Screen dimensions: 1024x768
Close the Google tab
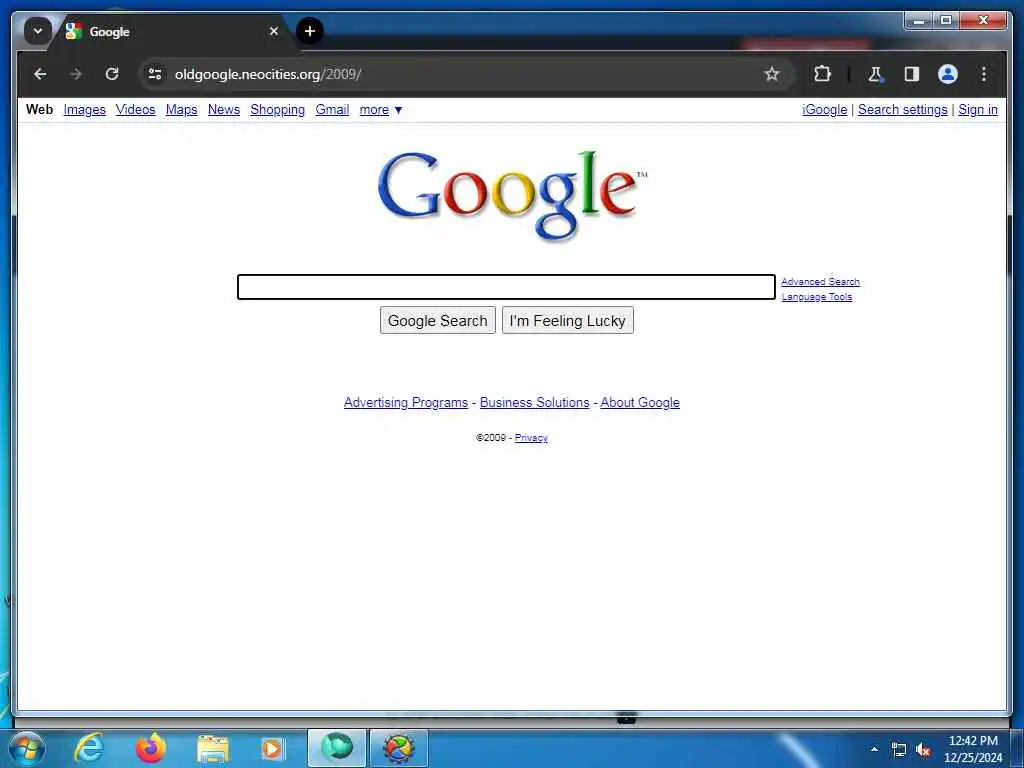[x=274, y=31]
